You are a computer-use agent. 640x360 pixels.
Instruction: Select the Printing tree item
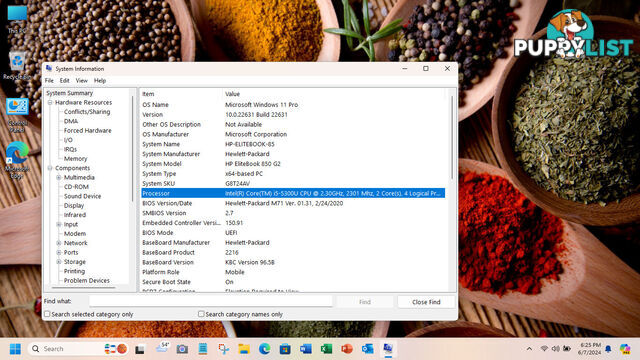[74, 271]
